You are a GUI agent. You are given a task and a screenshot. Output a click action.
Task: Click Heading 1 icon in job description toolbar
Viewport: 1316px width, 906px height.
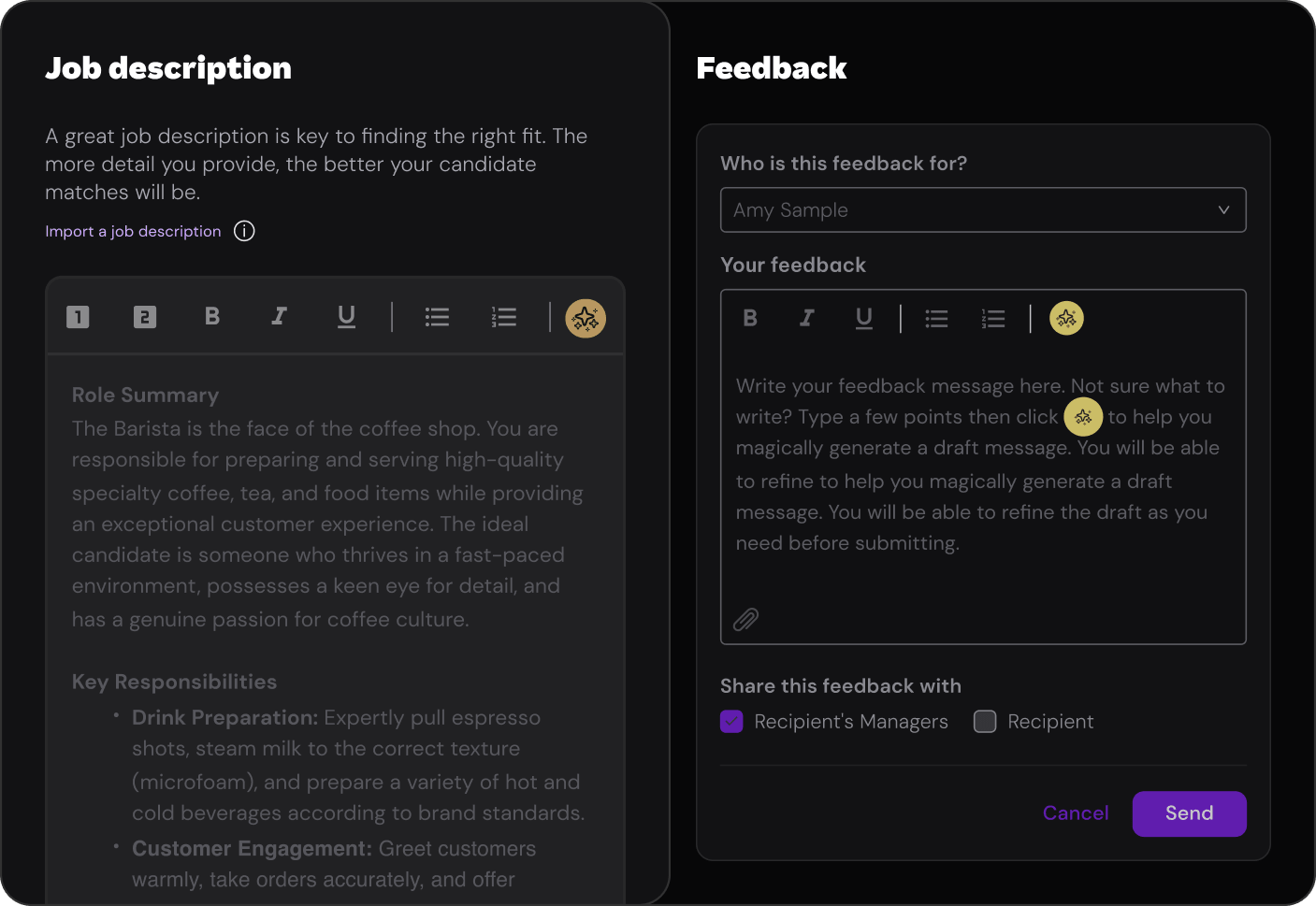[x=78, y=318]
